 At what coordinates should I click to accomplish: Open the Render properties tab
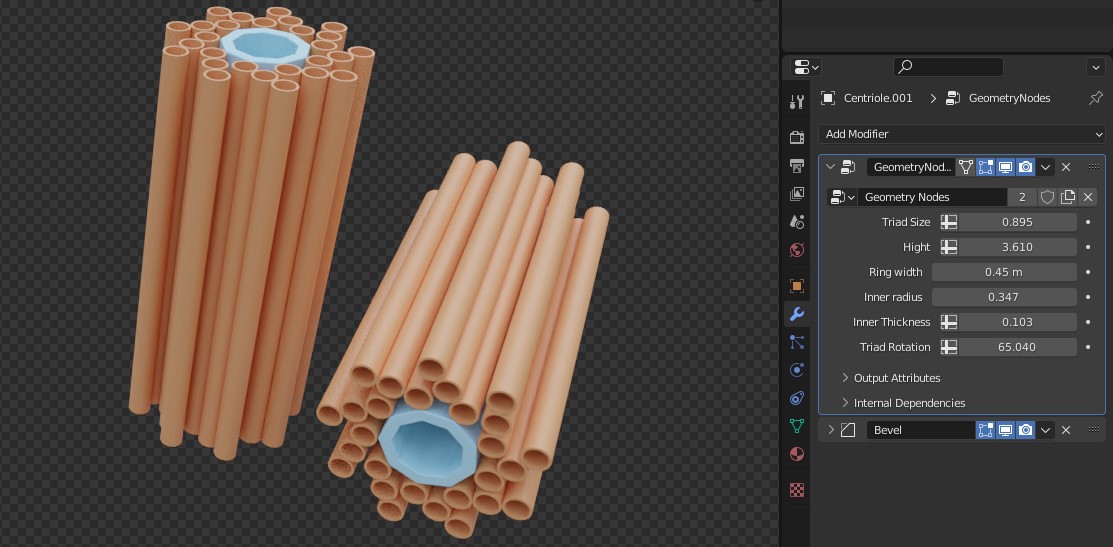tap(797, 137)
